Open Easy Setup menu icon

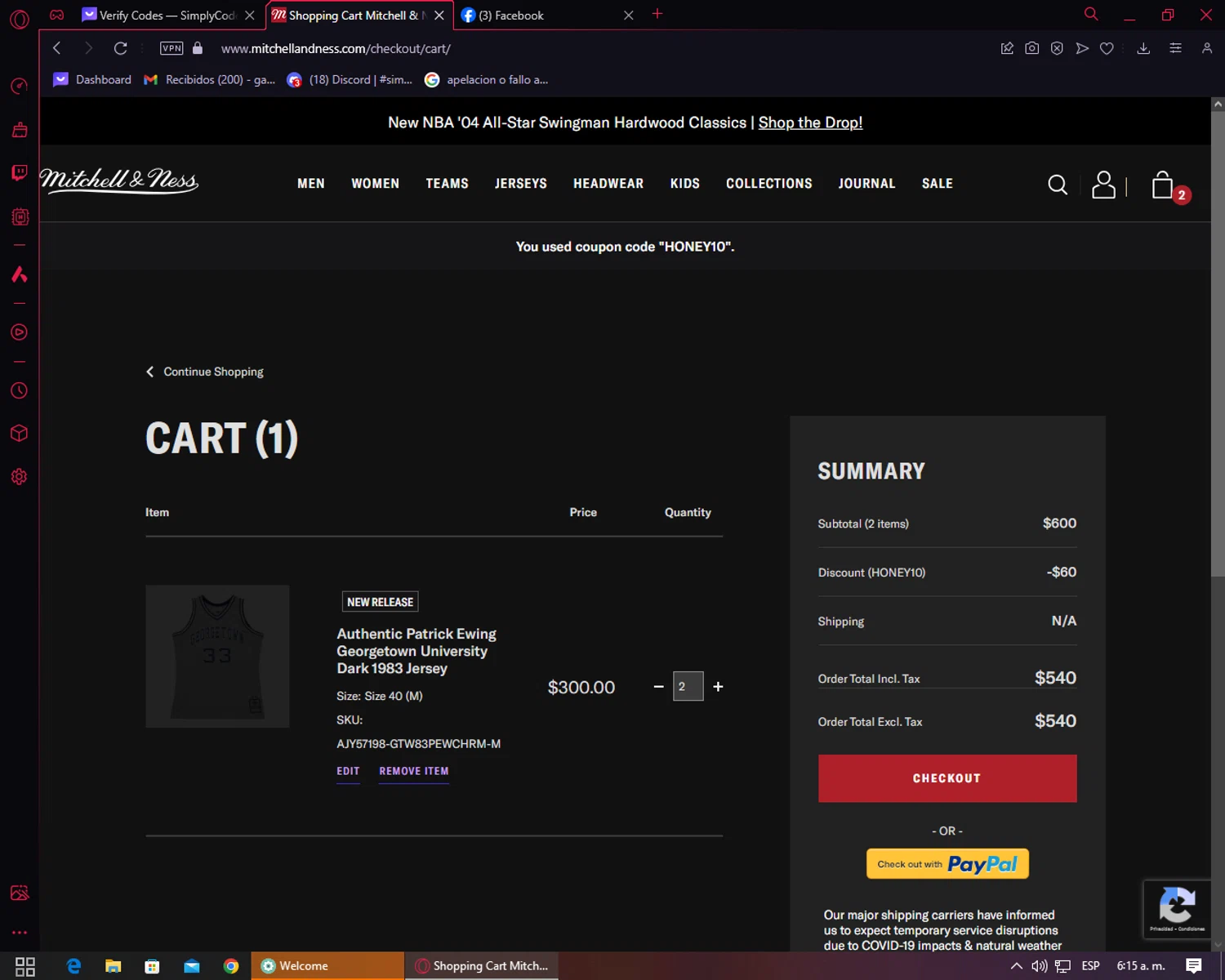(x=1175, y=48)
